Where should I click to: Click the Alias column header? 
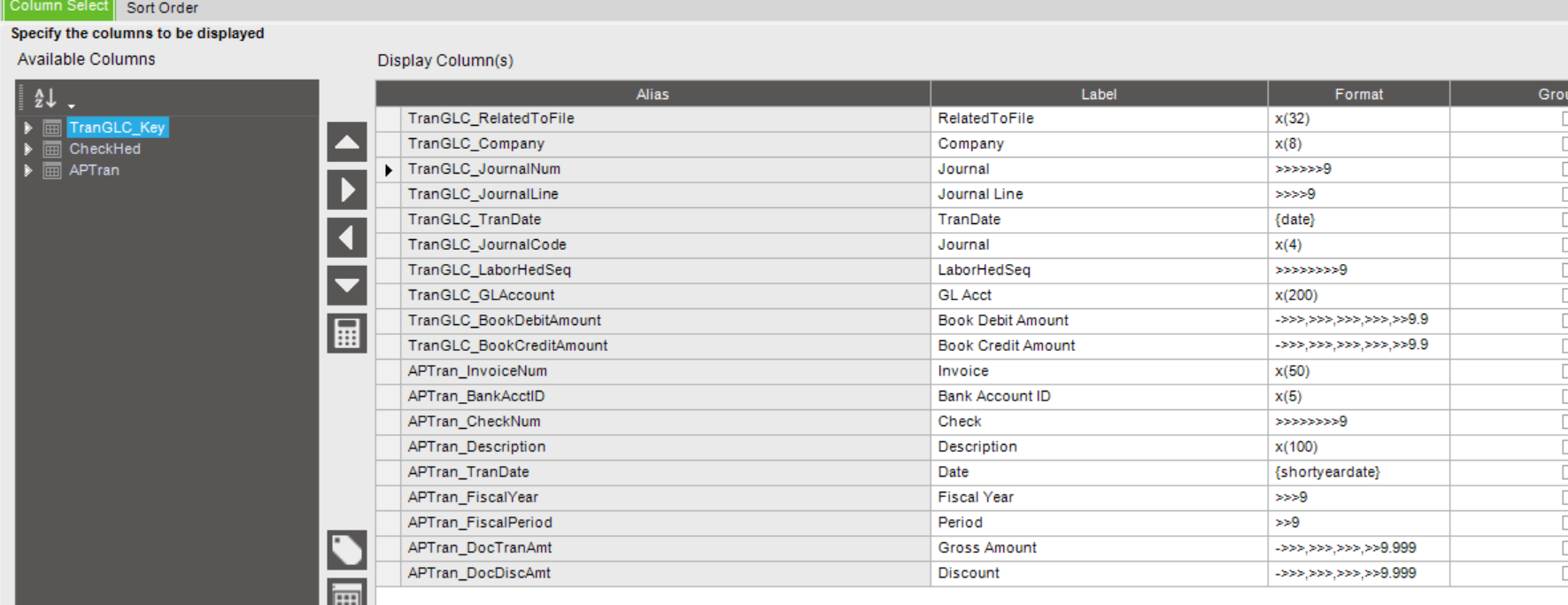point(653,94)
